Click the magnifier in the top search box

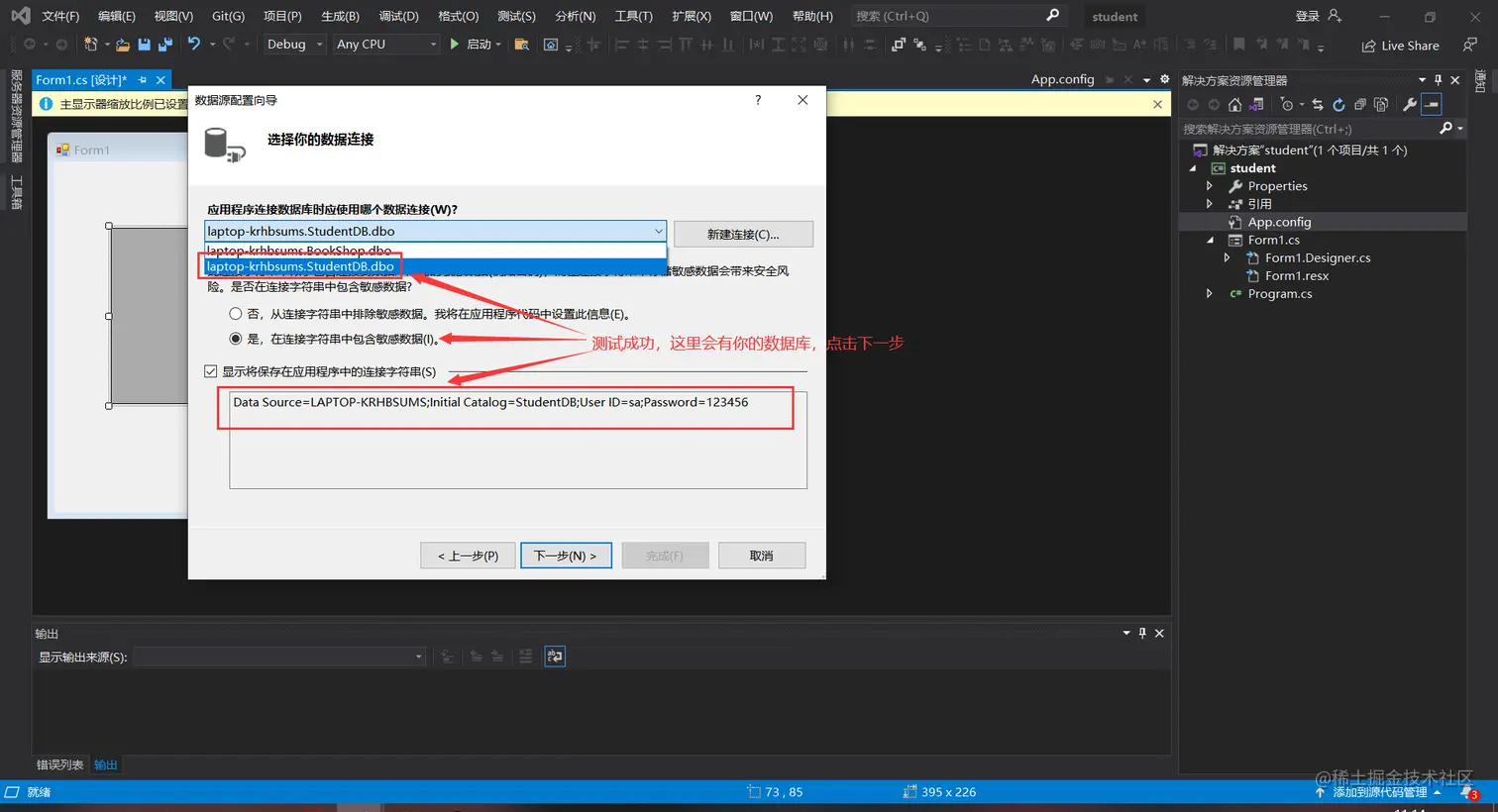click(1052, 16)
